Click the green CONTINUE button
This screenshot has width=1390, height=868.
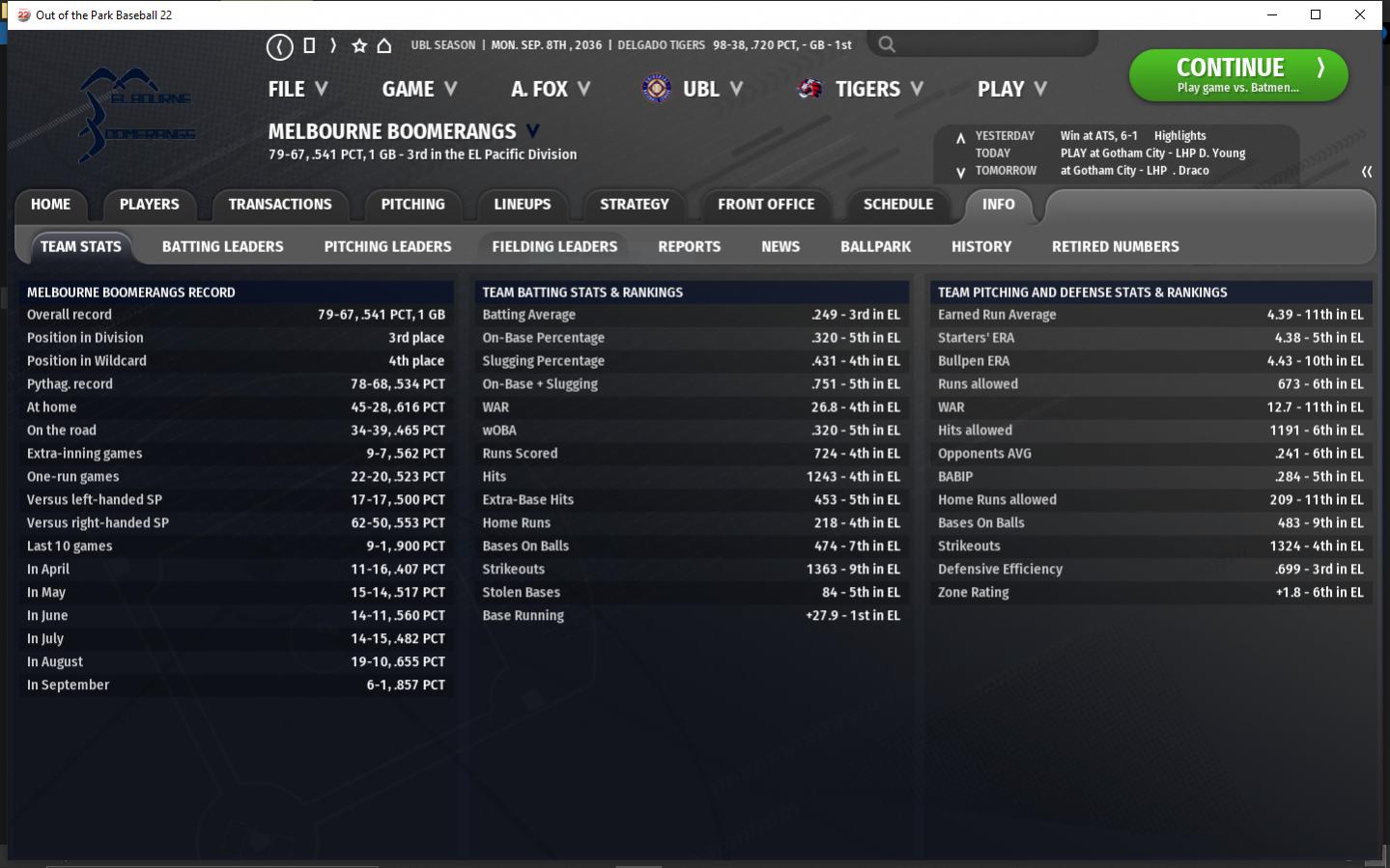click(x=1238, y=75)
